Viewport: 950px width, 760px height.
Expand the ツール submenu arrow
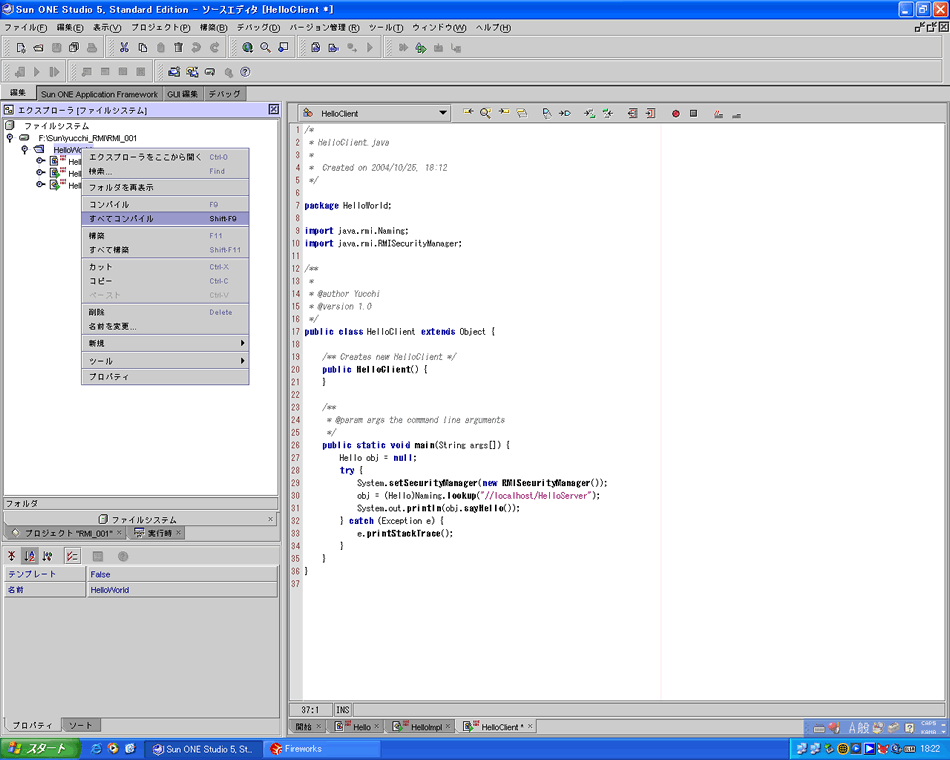242,360
